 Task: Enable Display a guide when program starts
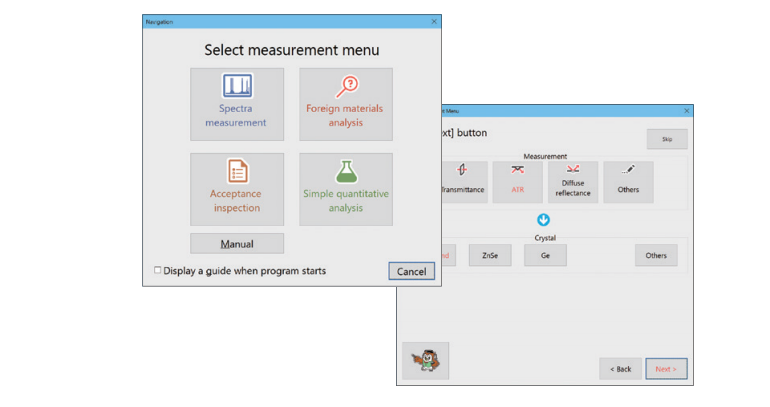[157, 271]
